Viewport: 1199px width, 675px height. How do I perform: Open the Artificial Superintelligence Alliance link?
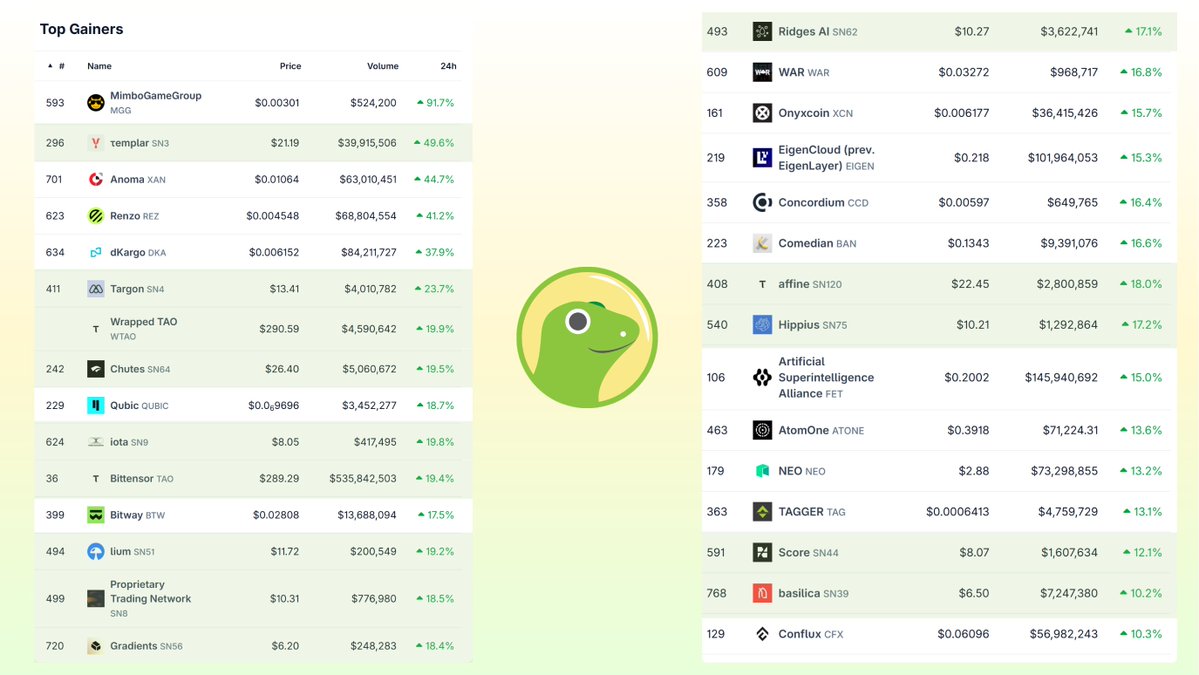826,378
